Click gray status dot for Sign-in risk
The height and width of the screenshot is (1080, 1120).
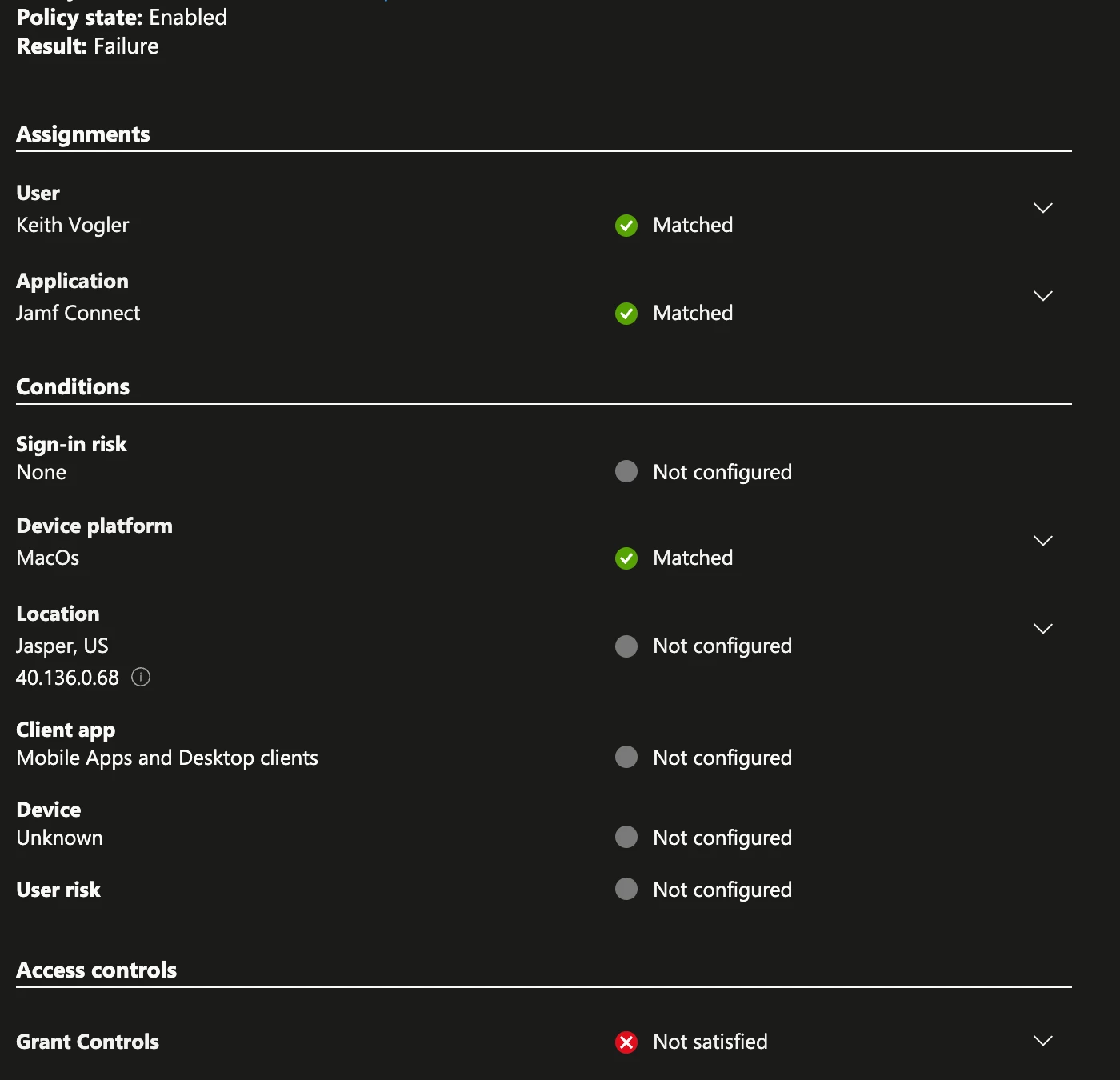(x=626, y=471)
